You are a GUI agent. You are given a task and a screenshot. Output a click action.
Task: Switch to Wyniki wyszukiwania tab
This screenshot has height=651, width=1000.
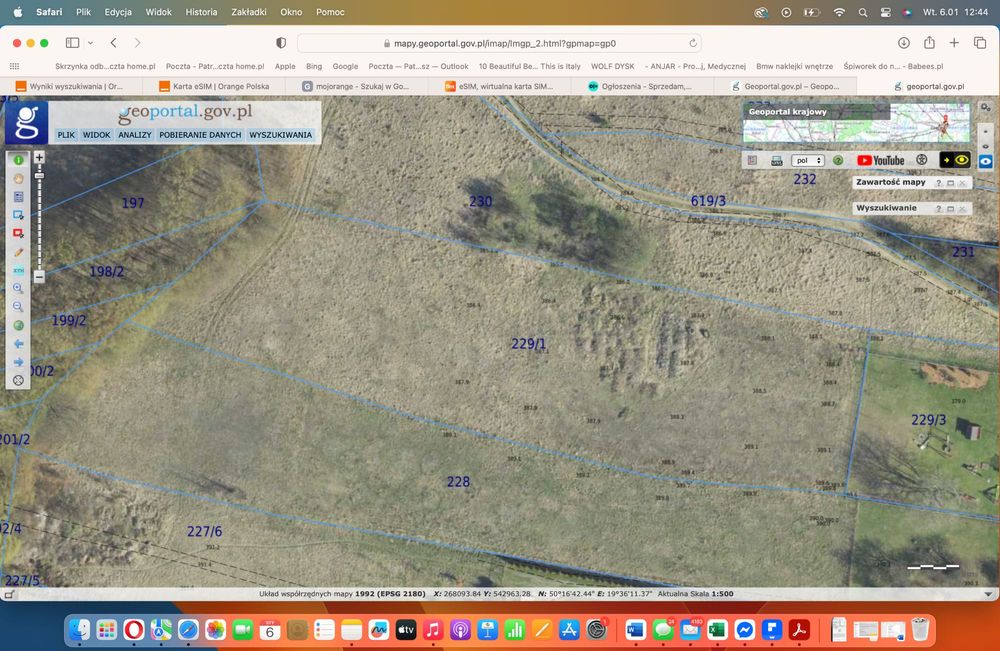point(70,86)
